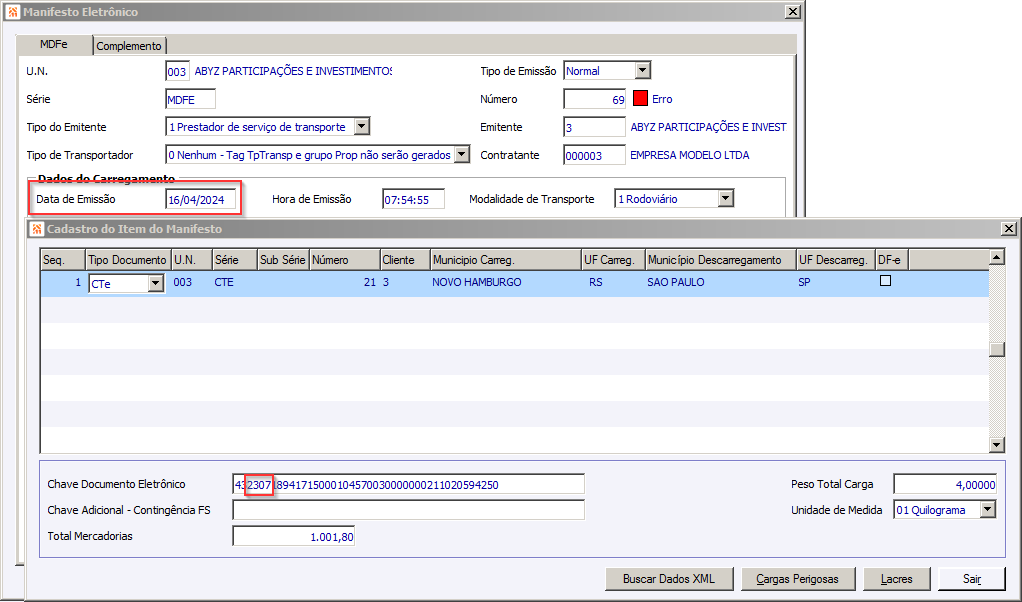The height and width of the screenshot is (602, 1022).
Task: Click the Município Descarregamento column header
Action: (x=721, y=259)
